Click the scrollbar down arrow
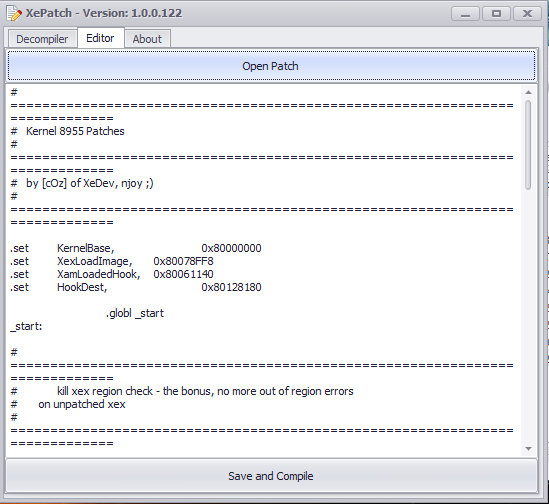 528,449
